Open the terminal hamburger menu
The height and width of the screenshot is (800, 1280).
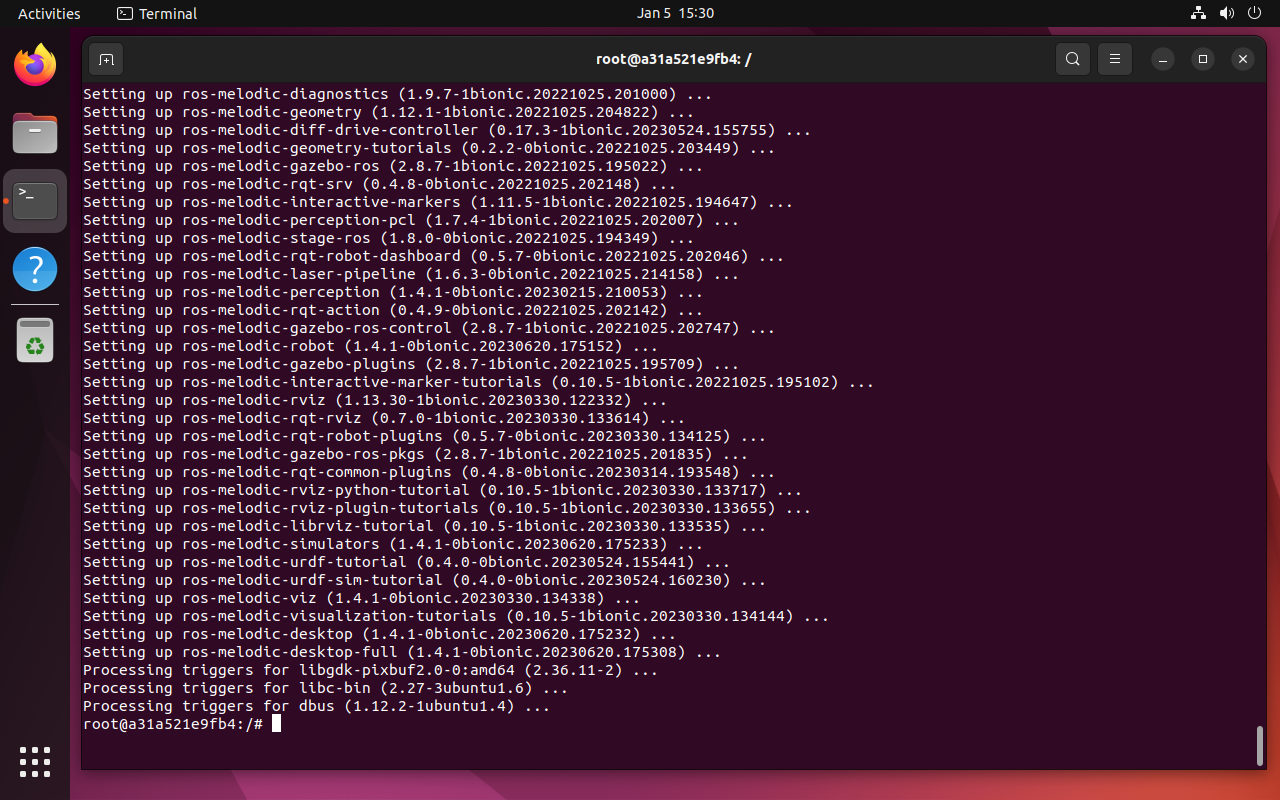tap(1115, 59)
